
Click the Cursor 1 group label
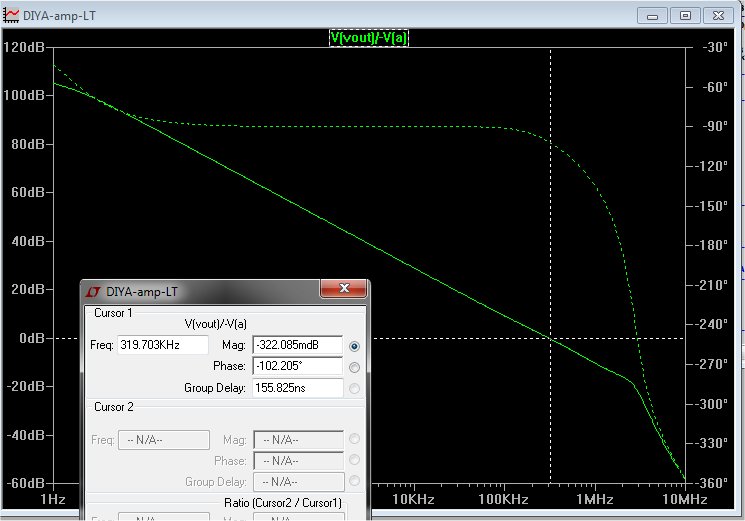click(113, 313)
